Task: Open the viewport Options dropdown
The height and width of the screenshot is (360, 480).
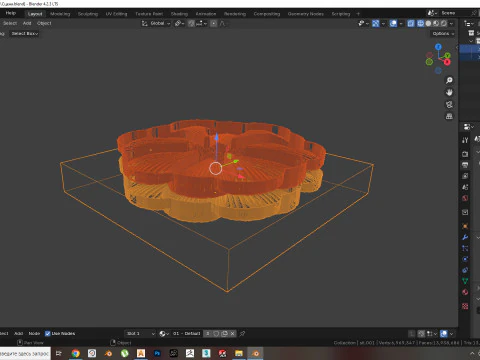Action: pyautogui.click(x=443, y=33)
